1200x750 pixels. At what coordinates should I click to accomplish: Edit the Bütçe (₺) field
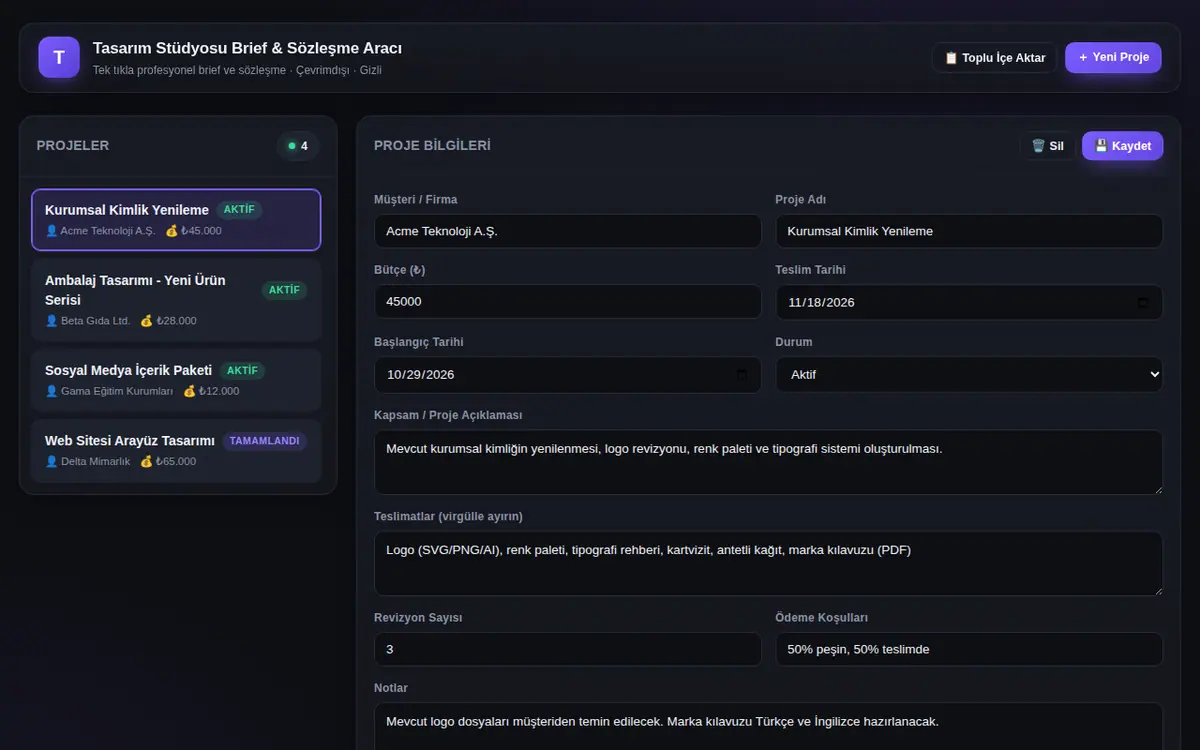pos(568,302)
